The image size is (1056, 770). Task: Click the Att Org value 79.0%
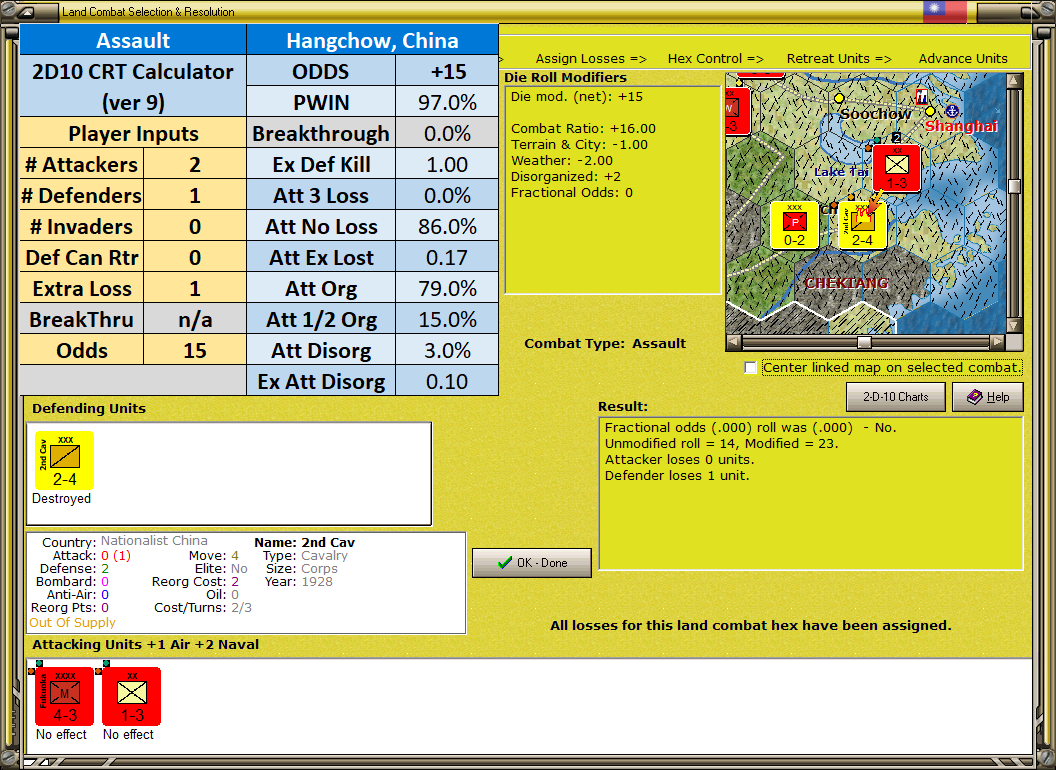pyautogui.click(x=447, y=288)
